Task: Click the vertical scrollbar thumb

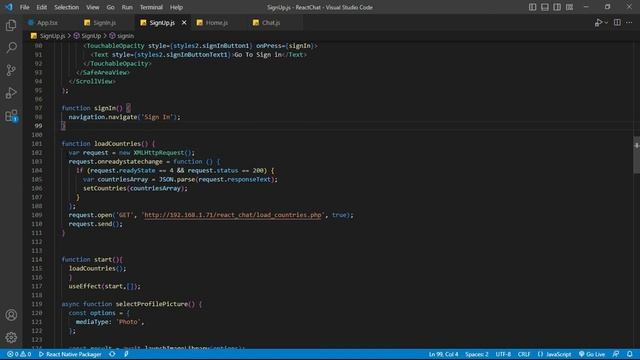Action: (636, 155)
